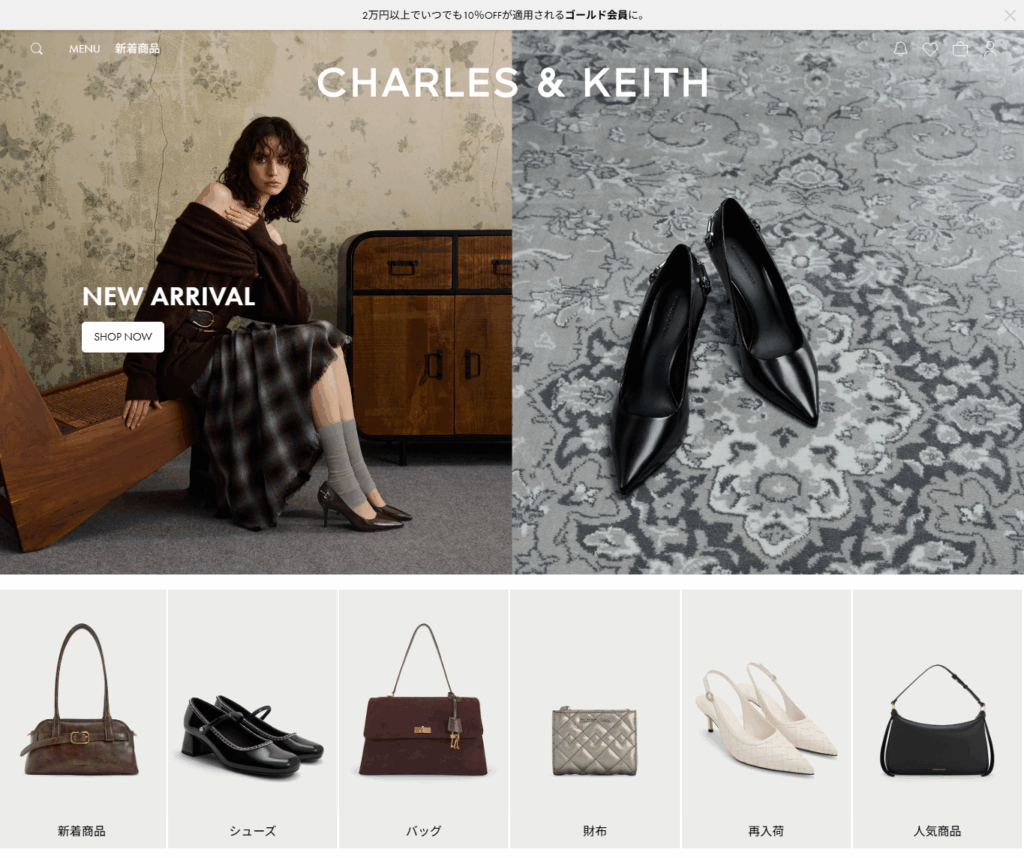Click the CHARLES & KEITH logo
The height and width of the screenshot is (858, 1024).
click(x=513, y=83)
